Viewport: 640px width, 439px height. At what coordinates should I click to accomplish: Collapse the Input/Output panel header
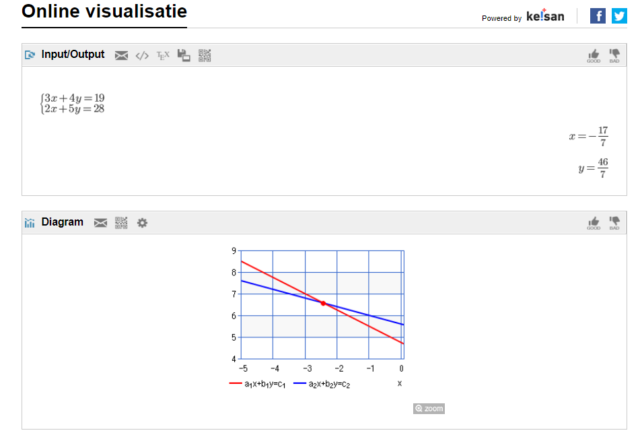tap(72, 54)
